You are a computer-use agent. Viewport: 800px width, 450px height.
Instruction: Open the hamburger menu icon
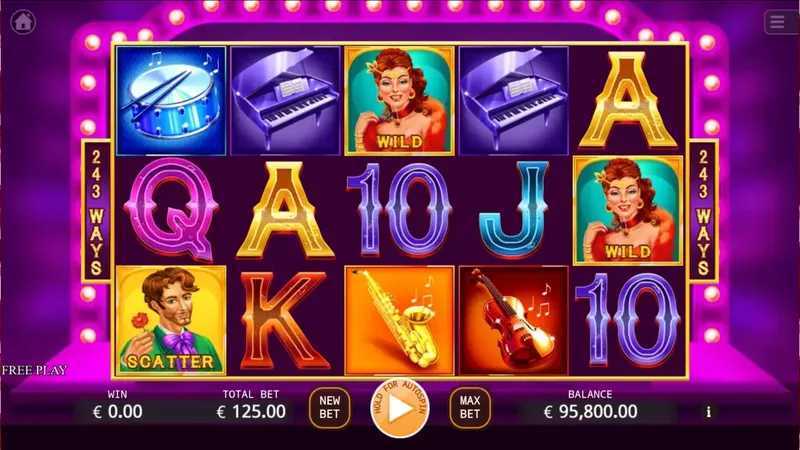[778, 22]
